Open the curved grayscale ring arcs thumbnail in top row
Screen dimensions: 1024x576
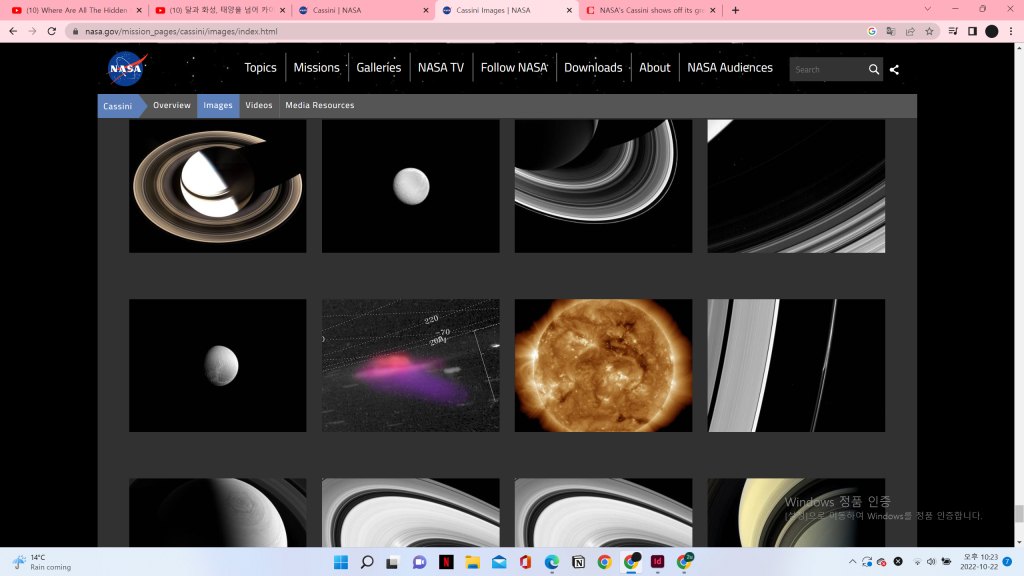603,186
